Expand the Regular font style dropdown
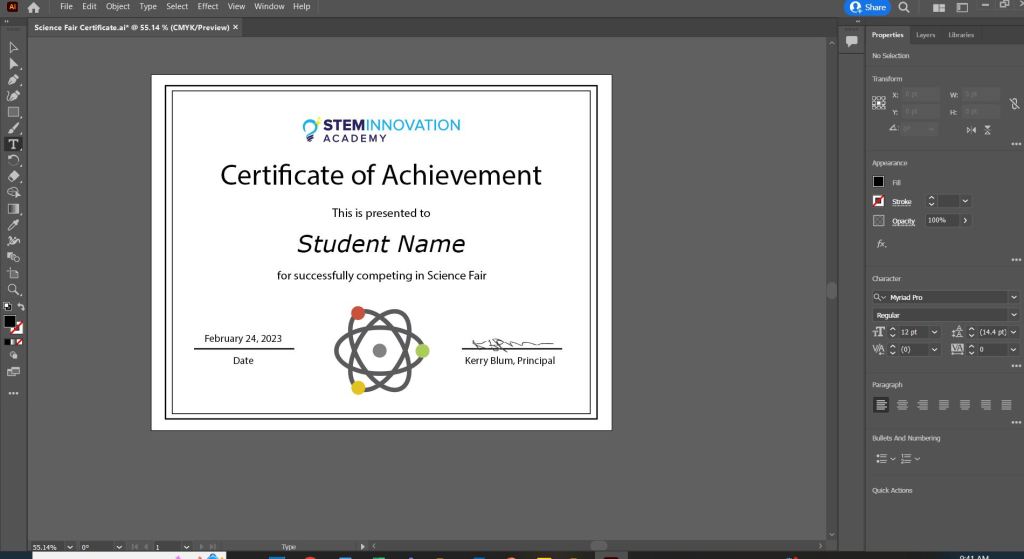 [1013, 315]
